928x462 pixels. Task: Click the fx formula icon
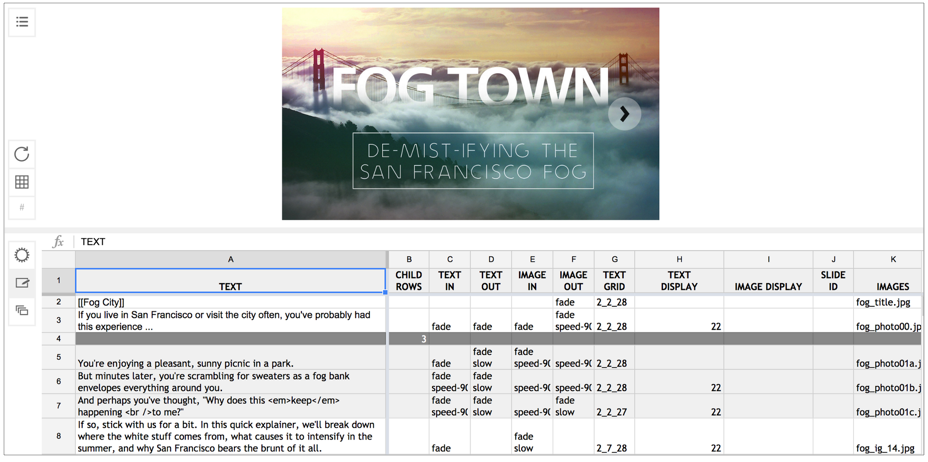[x=58, y=241]
